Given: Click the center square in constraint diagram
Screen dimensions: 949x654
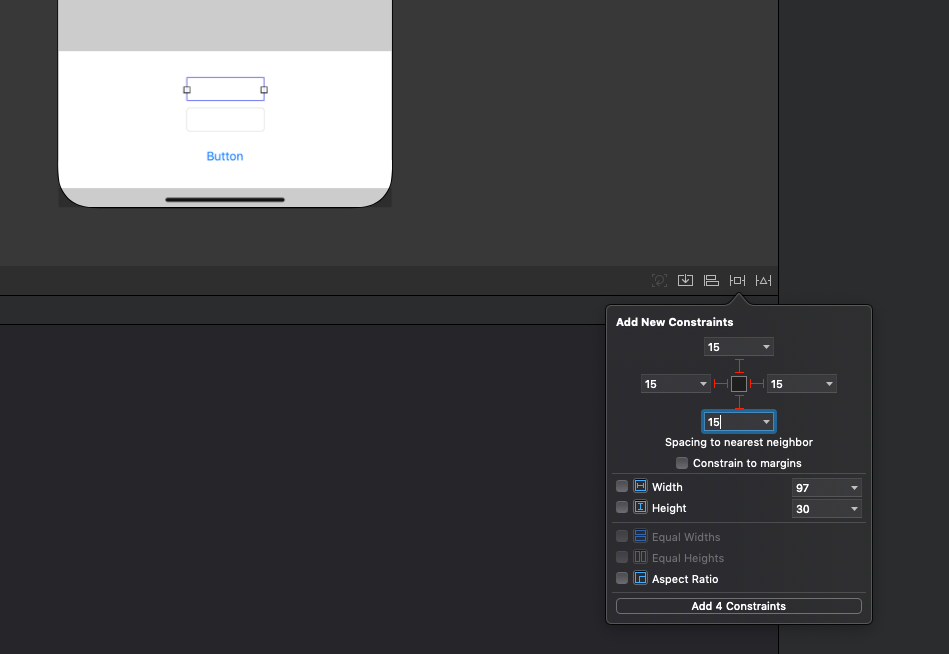Looking at the screenshot, I should coord(739,384).
